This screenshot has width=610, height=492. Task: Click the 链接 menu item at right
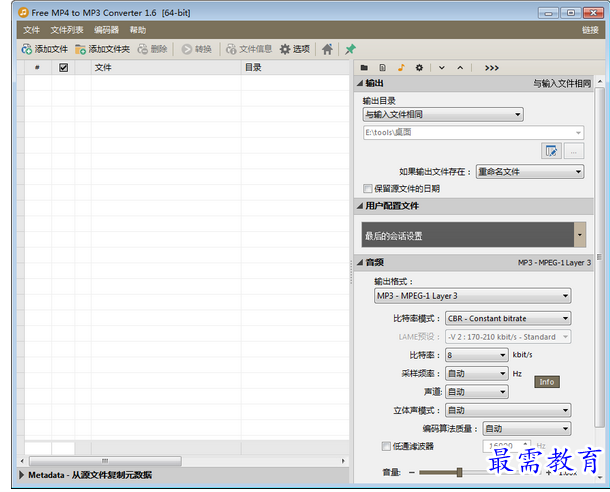coord(590,30)
